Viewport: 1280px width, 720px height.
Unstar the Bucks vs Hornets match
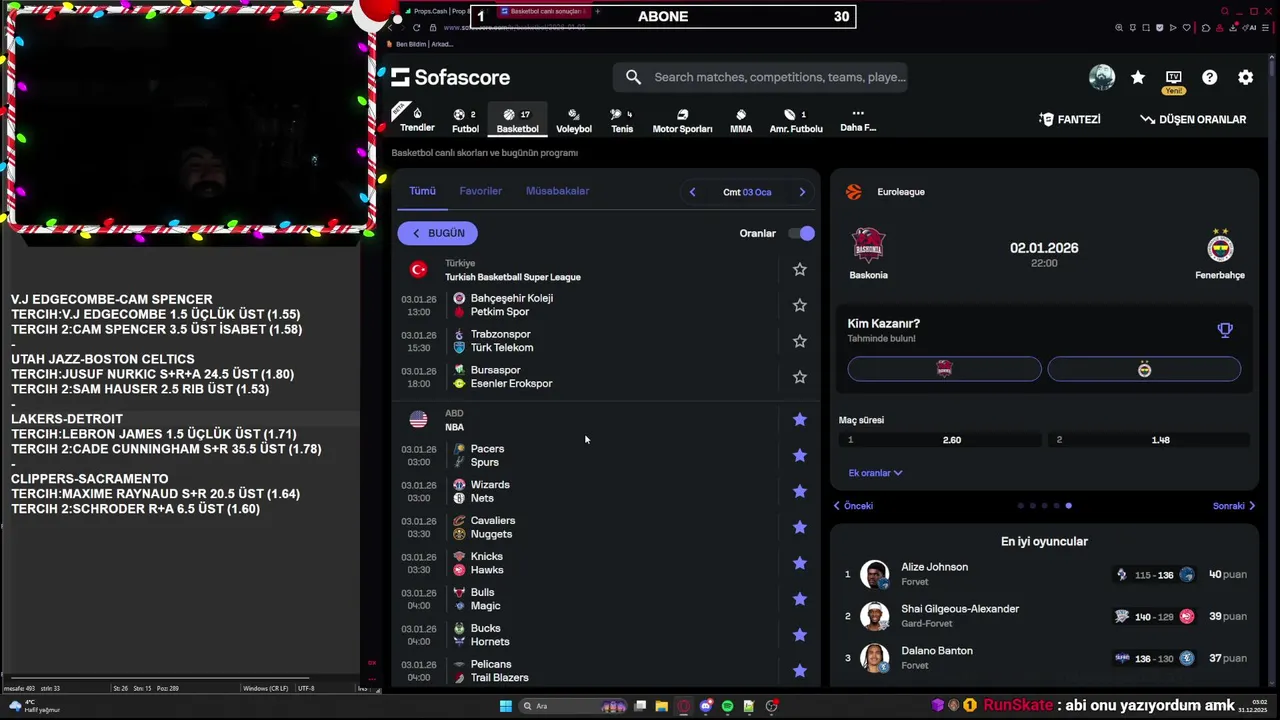(800, 635)
